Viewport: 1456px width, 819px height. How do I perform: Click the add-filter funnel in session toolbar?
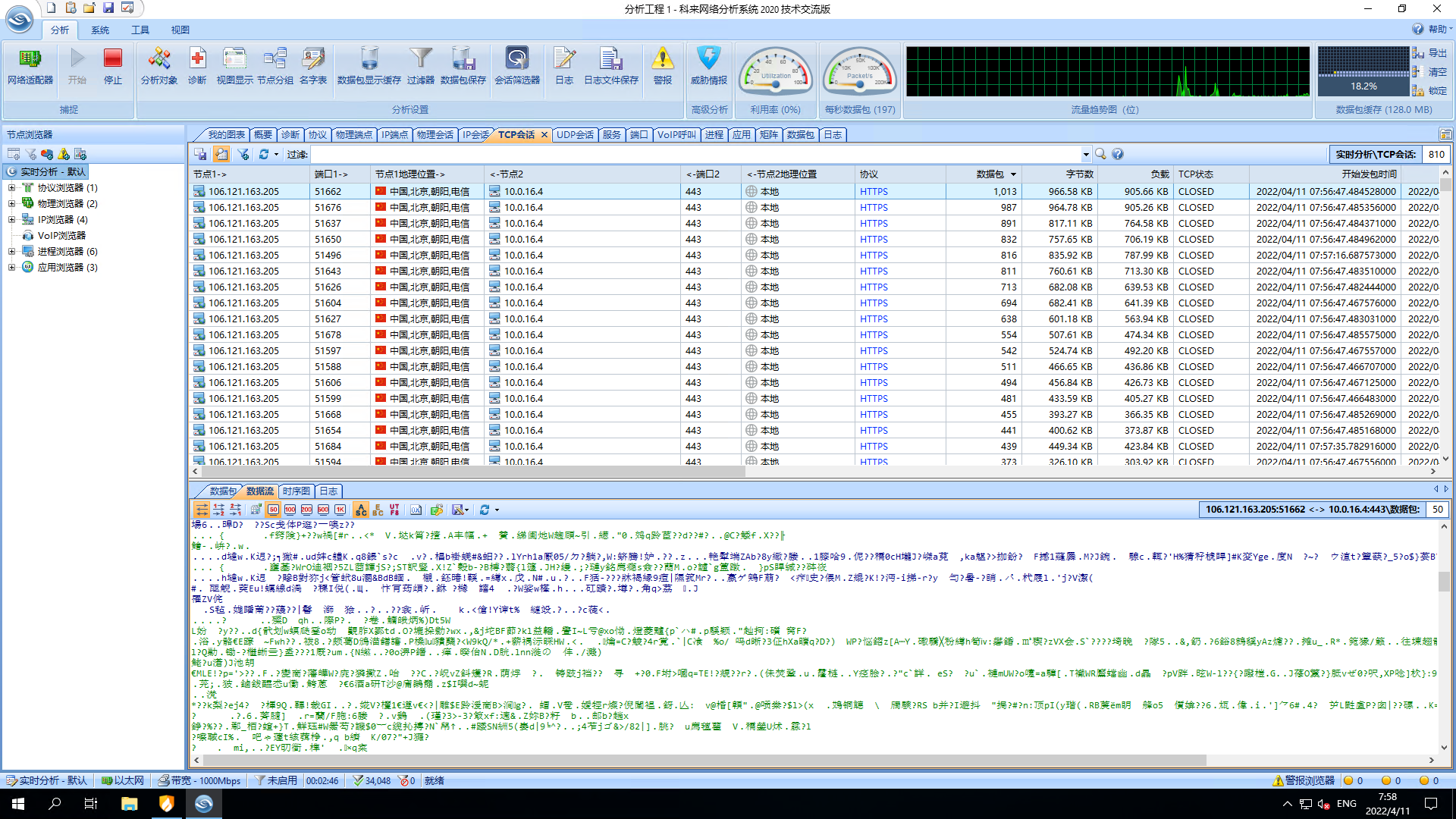243,154
